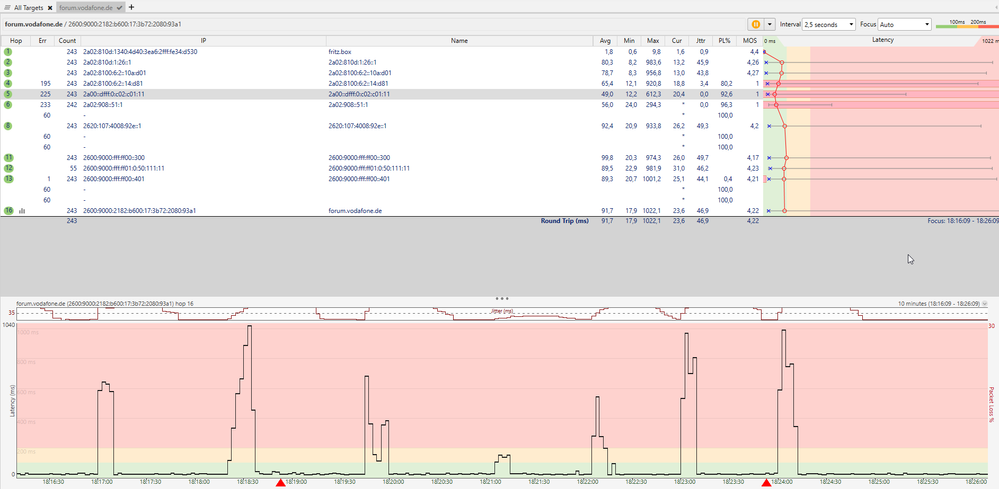This screenshot has width=999, height=489.
Task: Close the All Targets tab with X
Action: coord(50,7)
